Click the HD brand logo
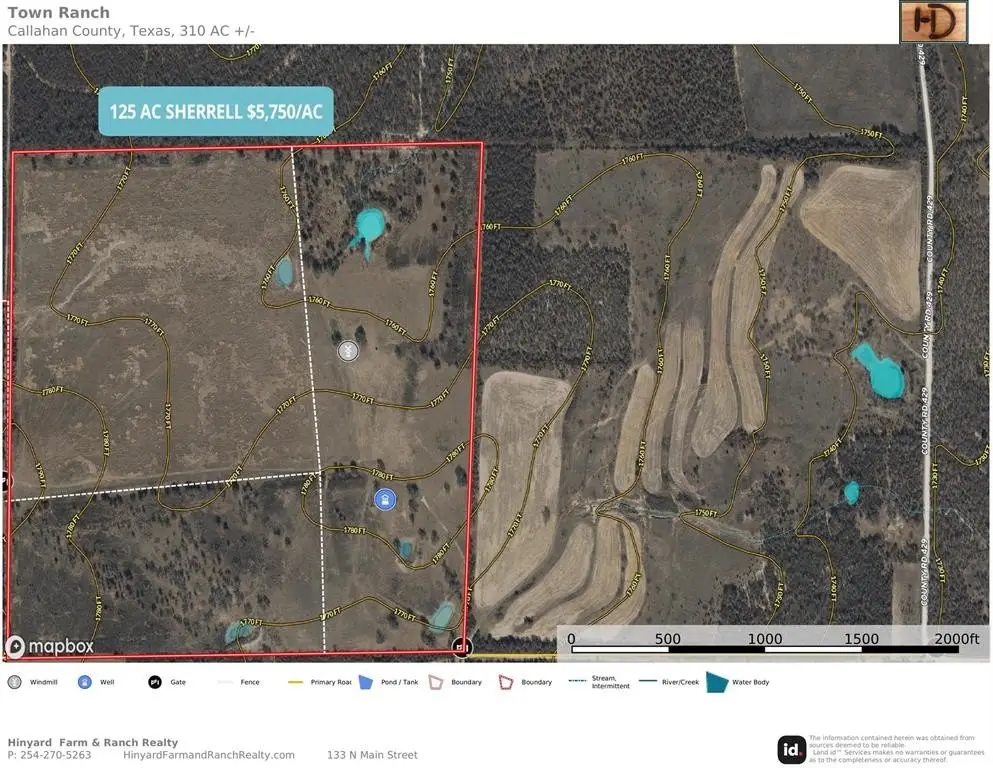This screenshot has height=768, width=993. point(933,21)
